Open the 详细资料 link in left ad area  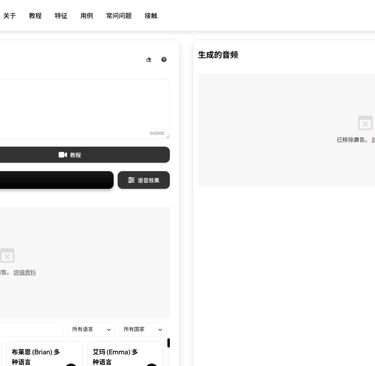coord(24,272)
